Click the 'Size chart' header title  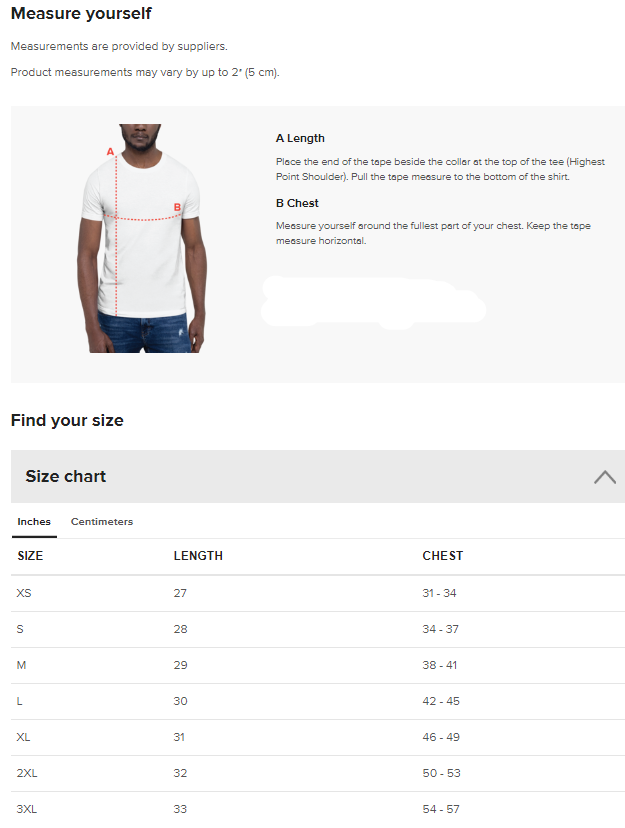(66, 477)
